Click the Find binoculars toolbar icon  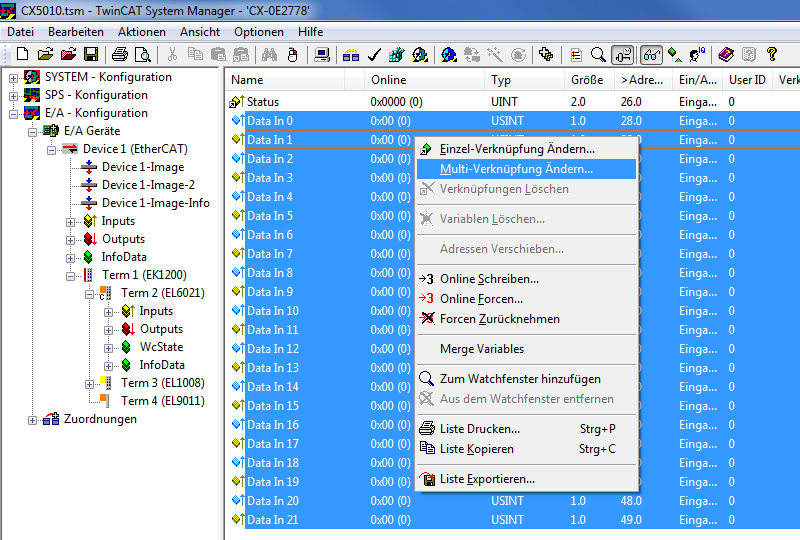click(269, 54)
